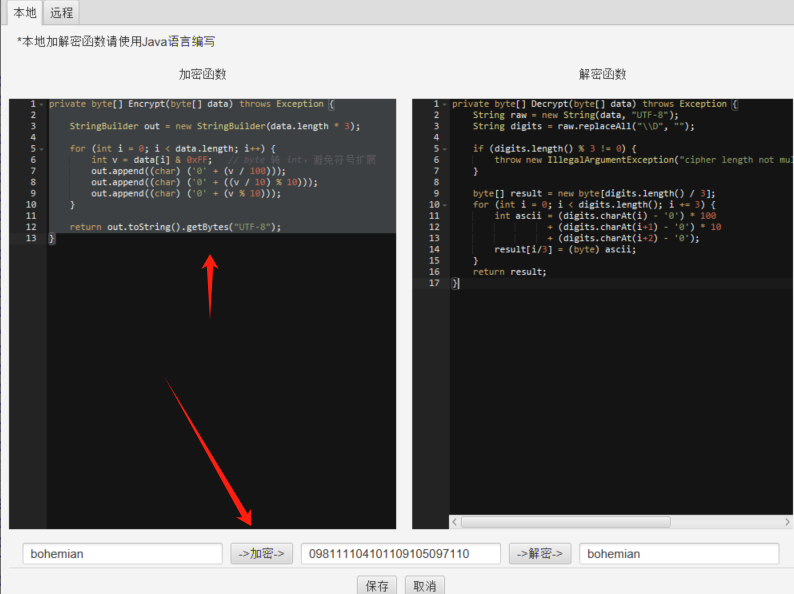
Task: Place cursor on the 'return result;' line
Action: click(x=510, y=272)
